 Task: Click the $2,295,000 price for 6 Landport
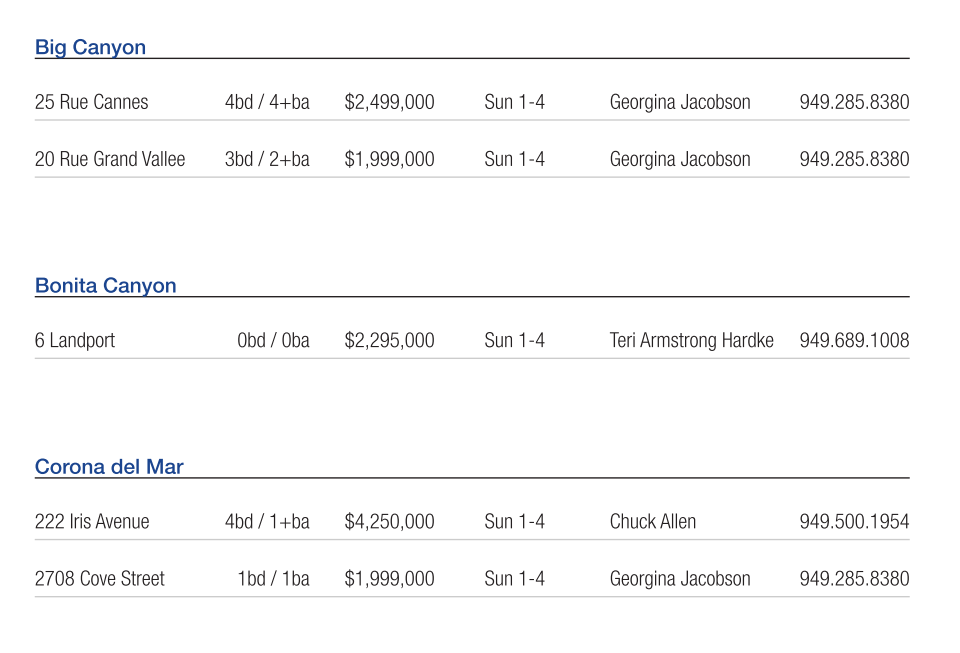point(389,340)
